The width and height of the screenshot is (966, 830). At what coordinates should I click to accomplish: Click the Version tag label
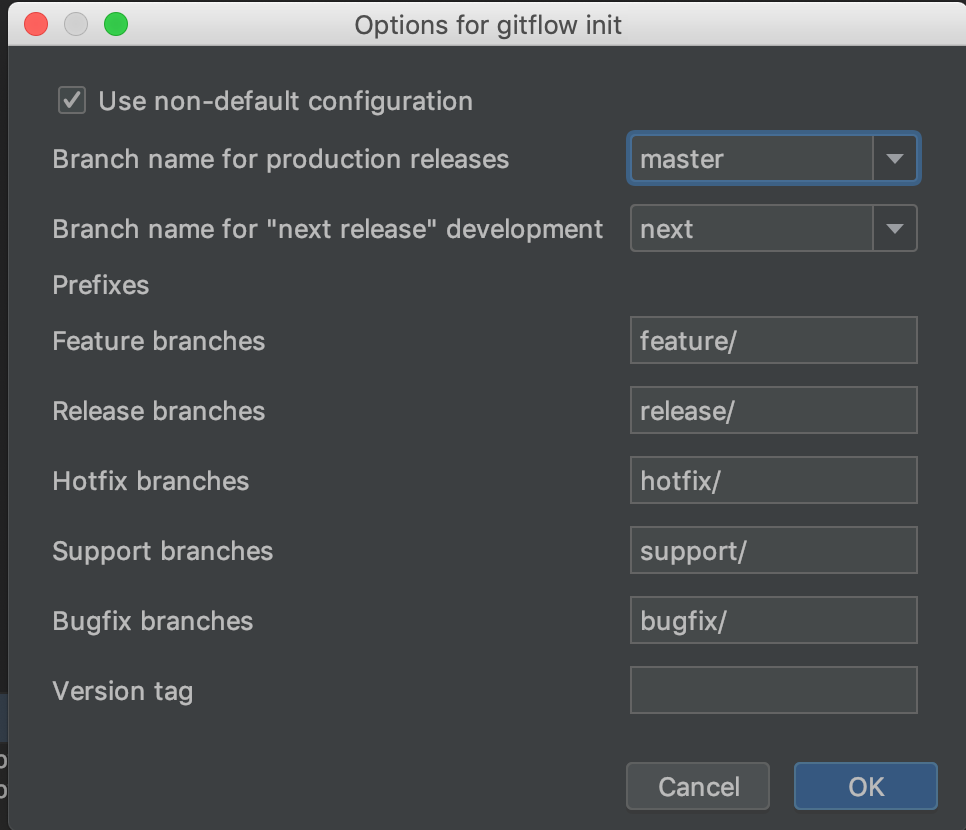123,691
